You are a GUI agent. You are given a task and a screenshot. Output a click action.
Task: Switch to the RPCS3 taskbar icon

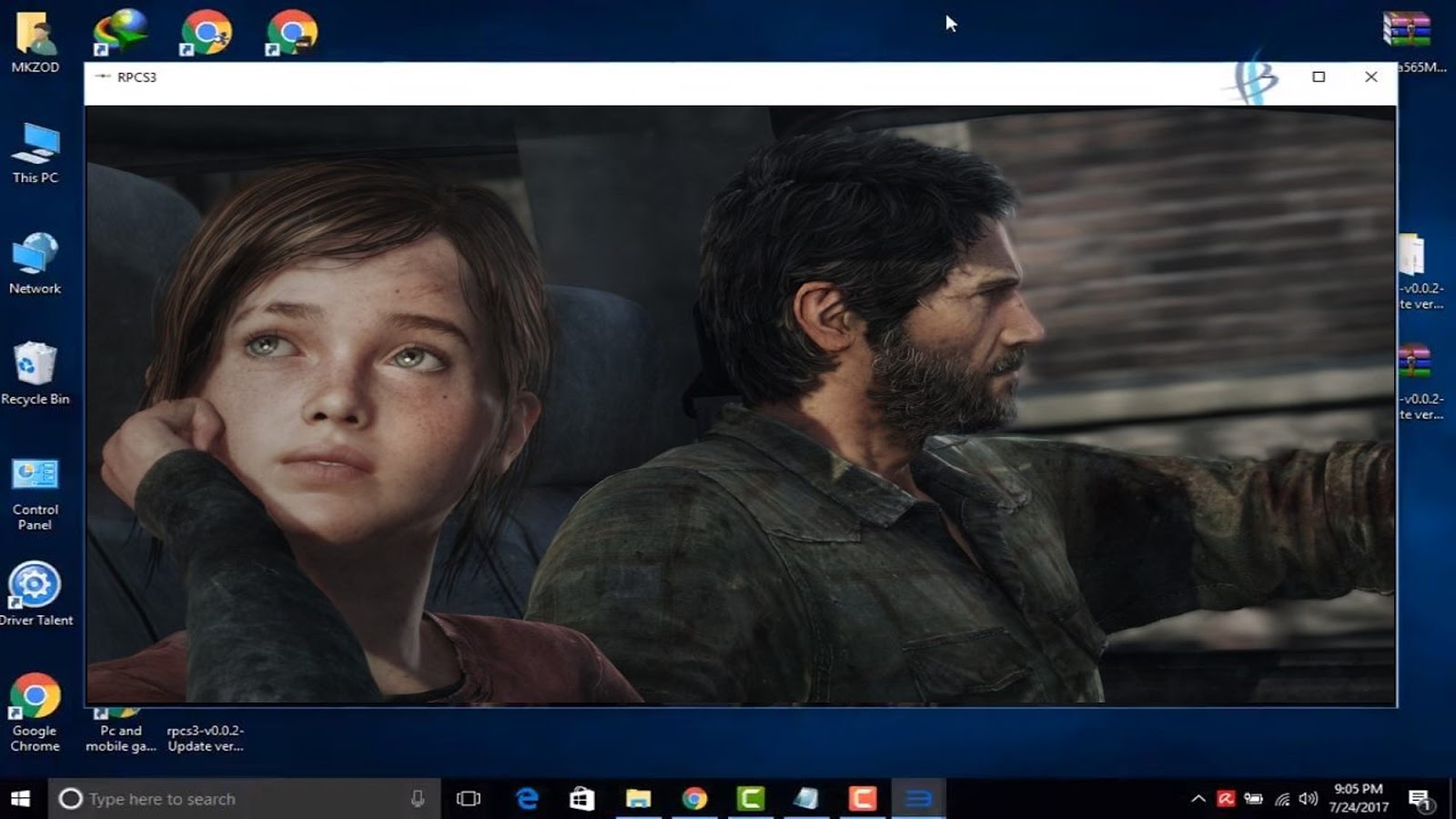(x=918, y=799)
